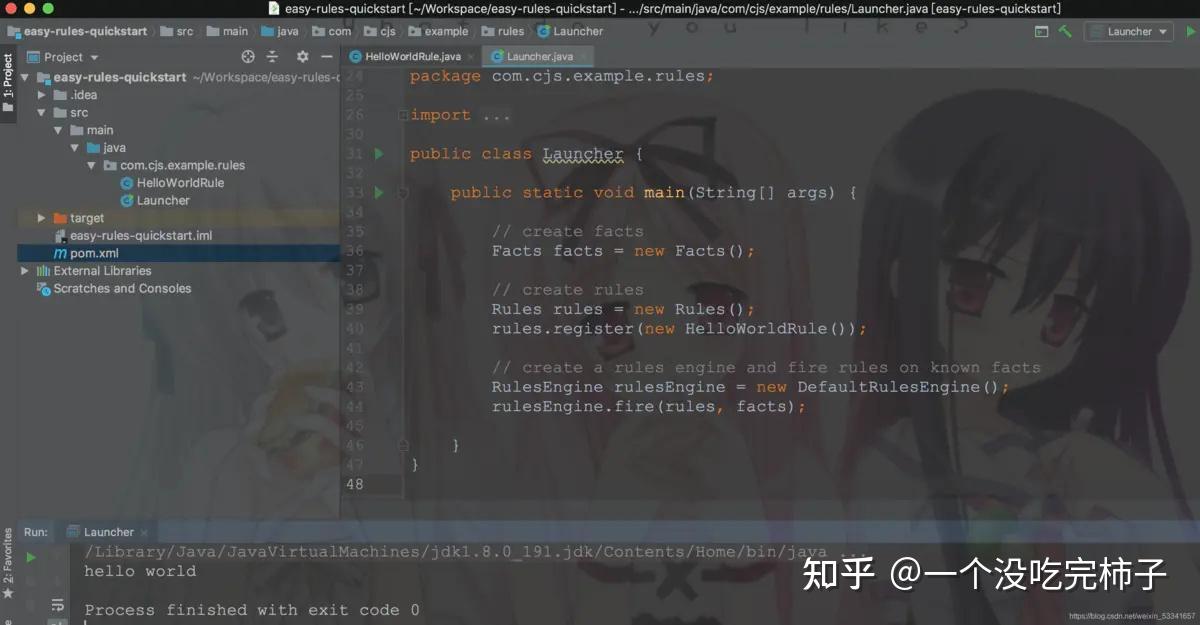Click the Rerun Launcher green arrow
Viewport: 1200px width, 625px height.
pyautogui.click(x=31, y=557)
